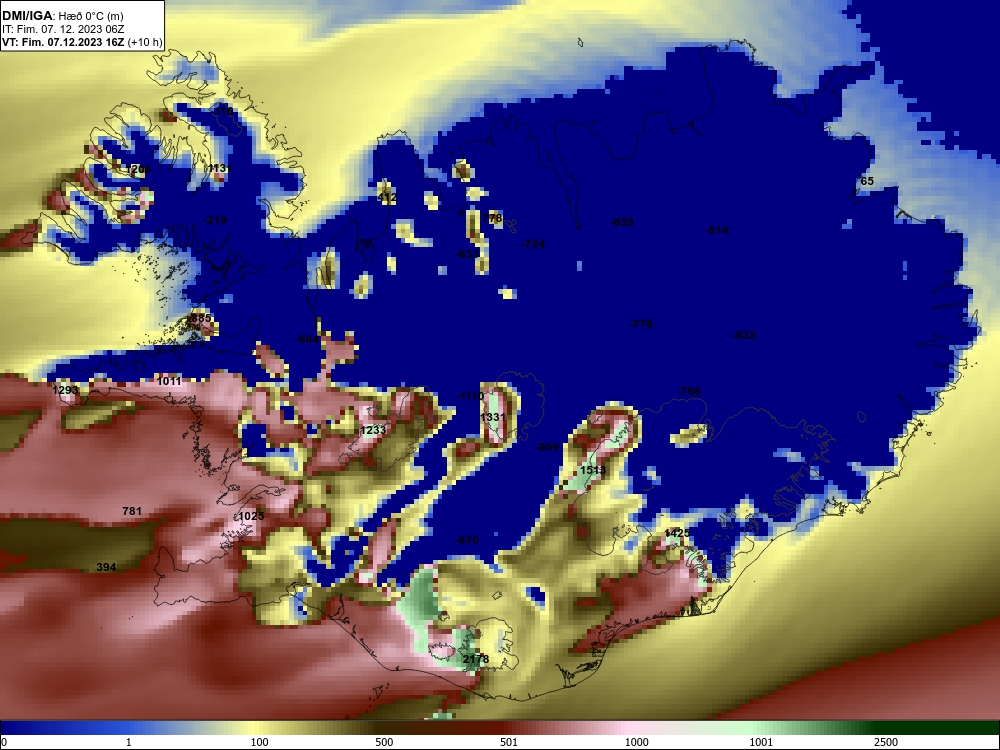Image resolution: width=1000 pixels, height=750 pixels.
Task: Click the map value -832
Action: (744, 335)
